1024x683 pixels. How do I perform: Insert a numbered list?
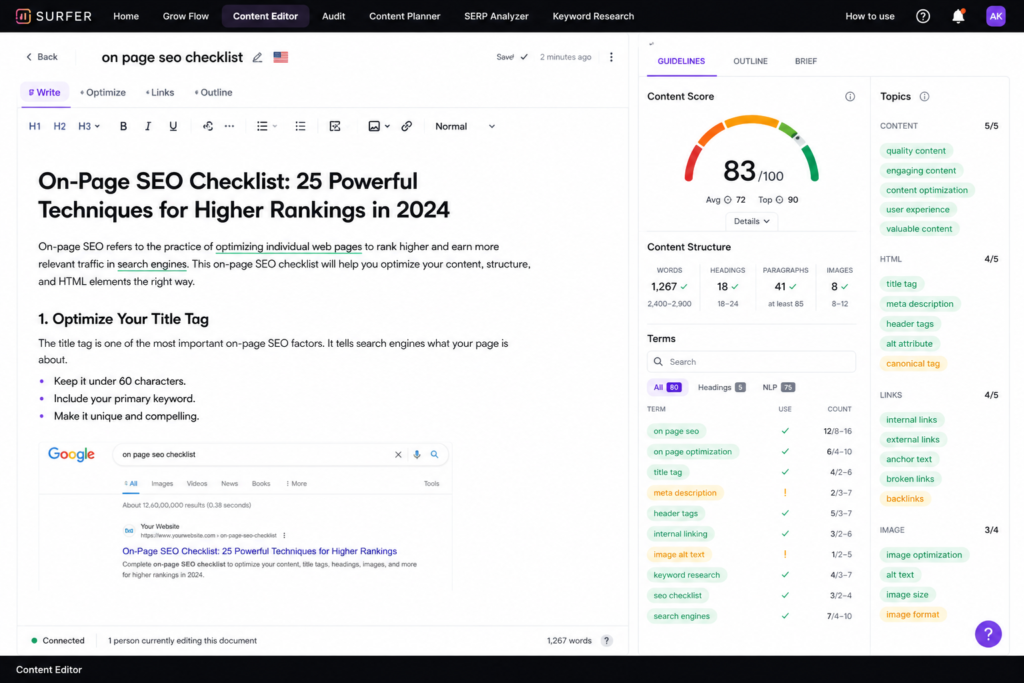coord(300,126)
